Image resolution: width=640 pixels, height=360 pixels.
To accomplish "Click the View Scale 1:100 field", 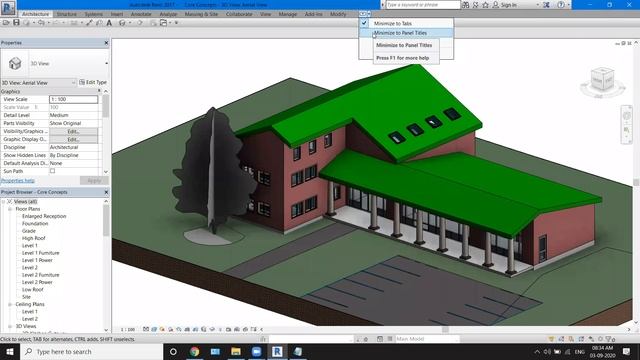I will tap(73, 99).
